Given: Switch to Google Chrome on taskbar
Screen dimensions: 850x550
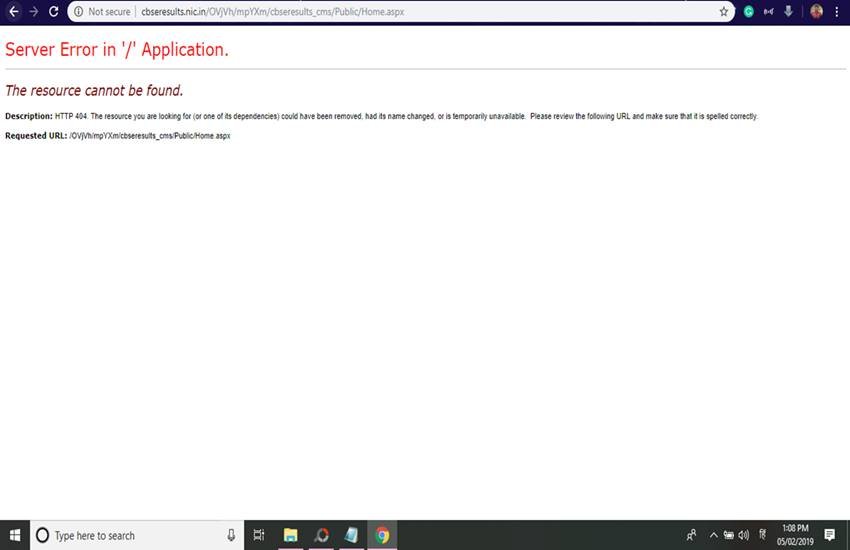Looking at the screenshot, I should 382,535.
